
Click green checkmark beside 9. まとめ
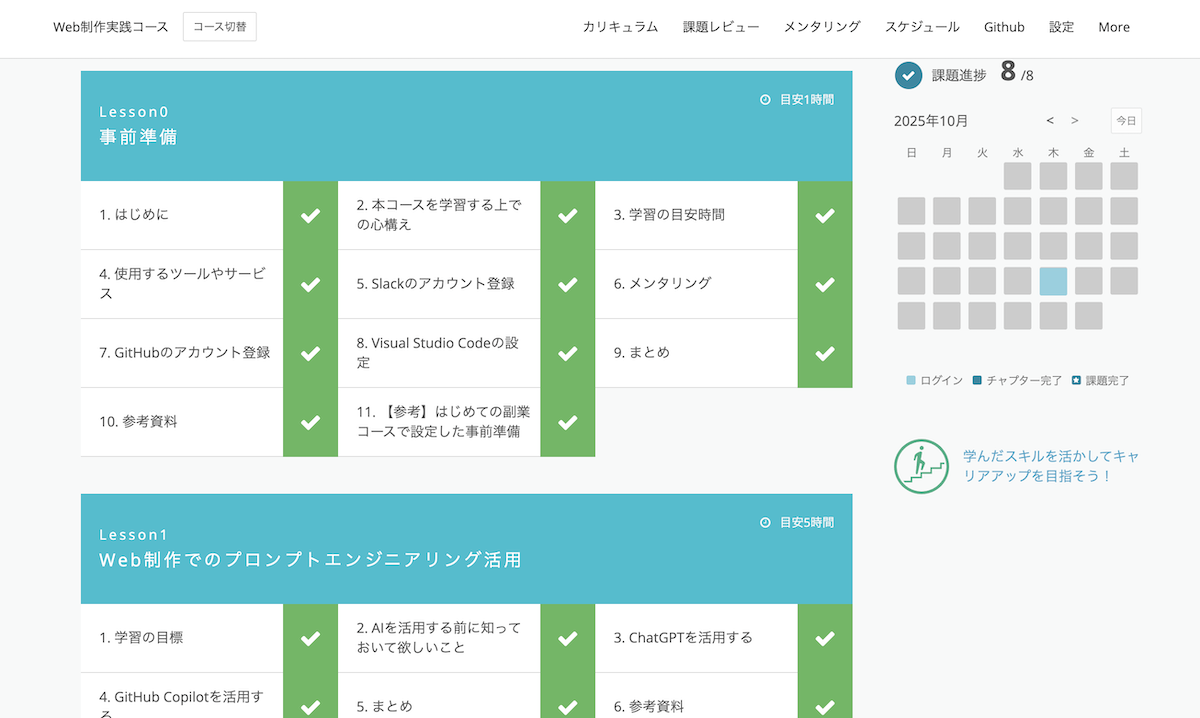pyautogui.click(x=825, y=353)
